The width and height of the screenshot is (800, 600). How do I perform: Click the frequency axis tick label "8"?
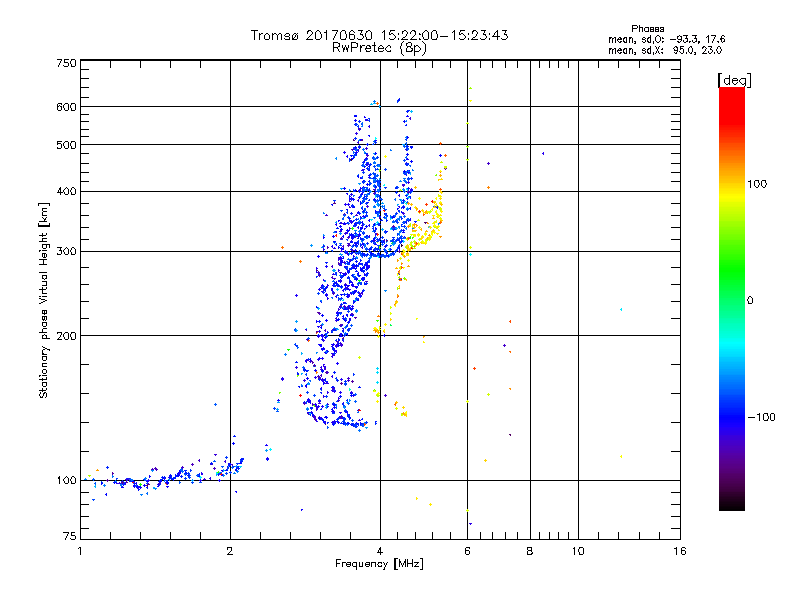[x=530, y=551]
